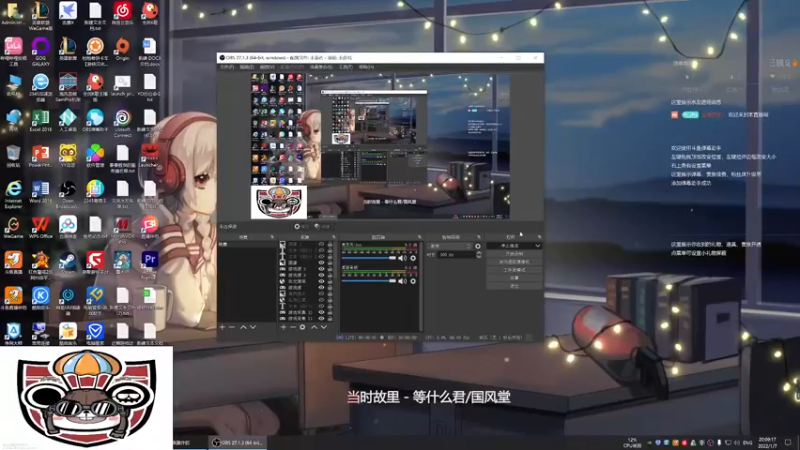The image size is (800, 450).
Task: Remove source using Sources minus icon
Action: click(x=293, y=327)
